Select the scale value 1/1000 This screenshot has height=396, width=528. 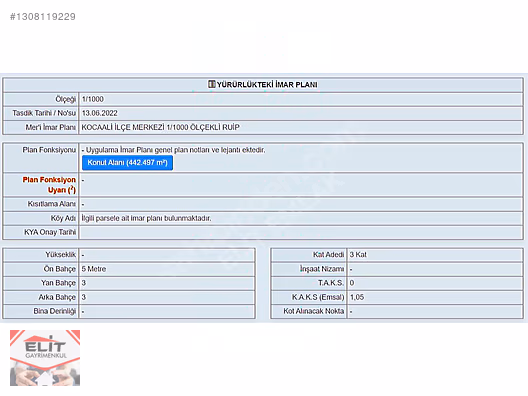tap(93, 99)
